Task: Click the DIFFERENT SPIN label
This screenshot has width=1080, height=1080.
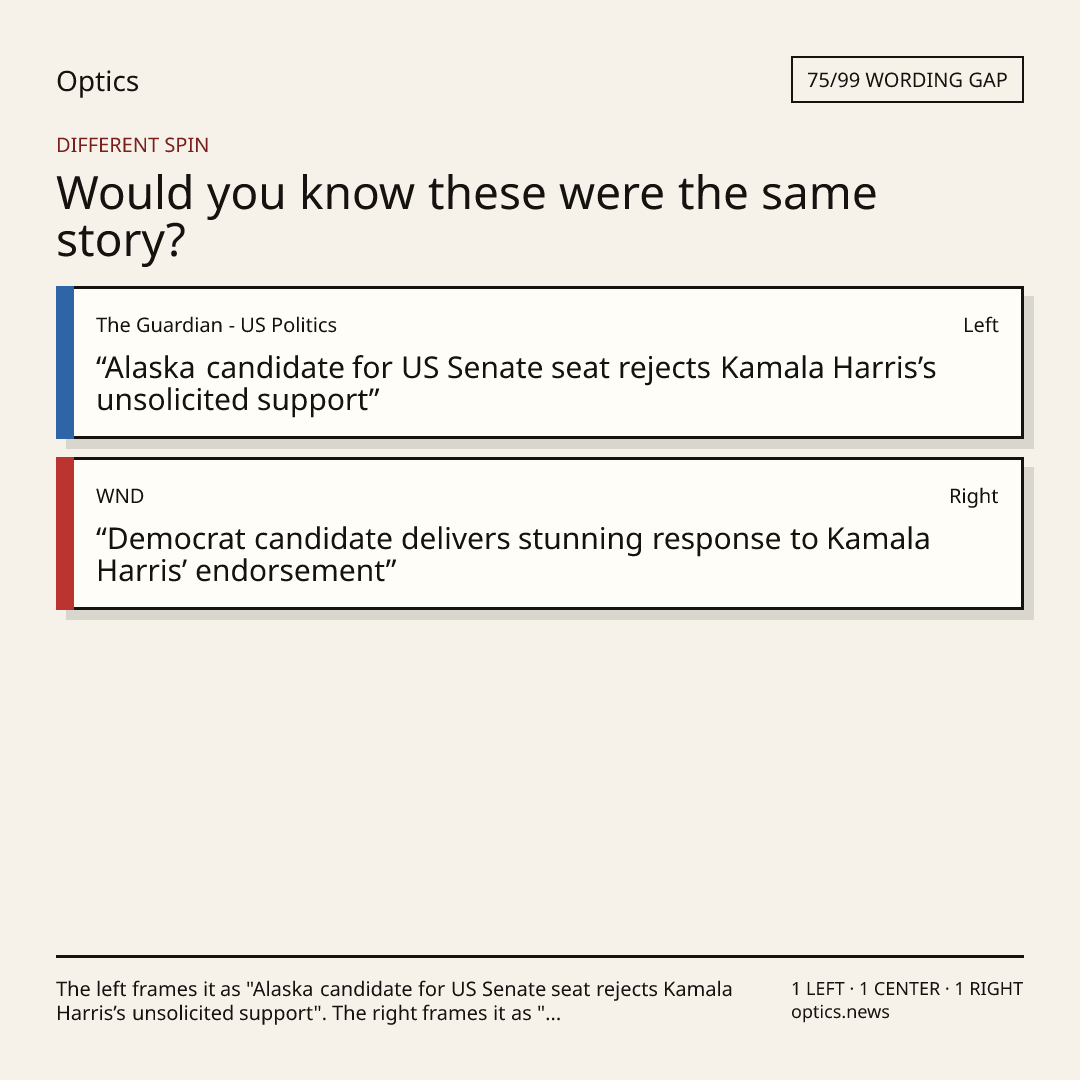Action: (x=132, y=145)
